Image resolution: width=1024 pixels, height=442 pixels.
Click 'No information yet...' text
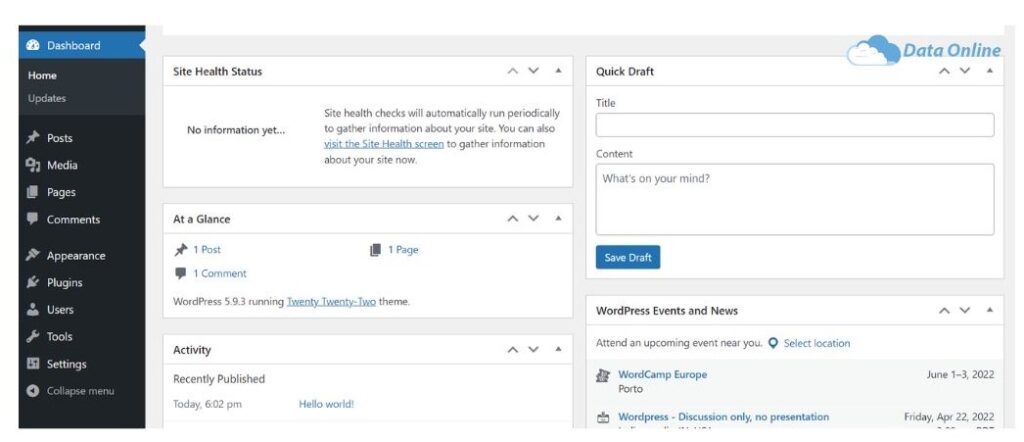pyautogui.click(x=236, y=130)
